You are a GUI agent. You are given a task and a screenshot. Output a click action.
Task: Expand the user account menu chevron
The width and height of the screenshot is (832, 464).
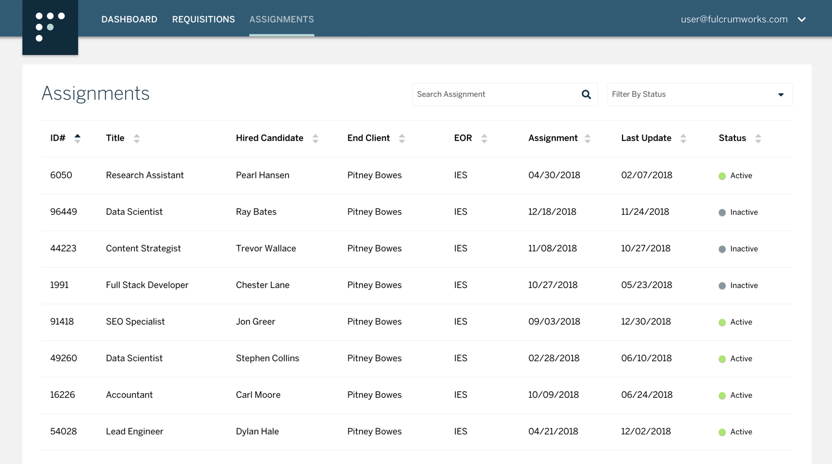(801, 20)
